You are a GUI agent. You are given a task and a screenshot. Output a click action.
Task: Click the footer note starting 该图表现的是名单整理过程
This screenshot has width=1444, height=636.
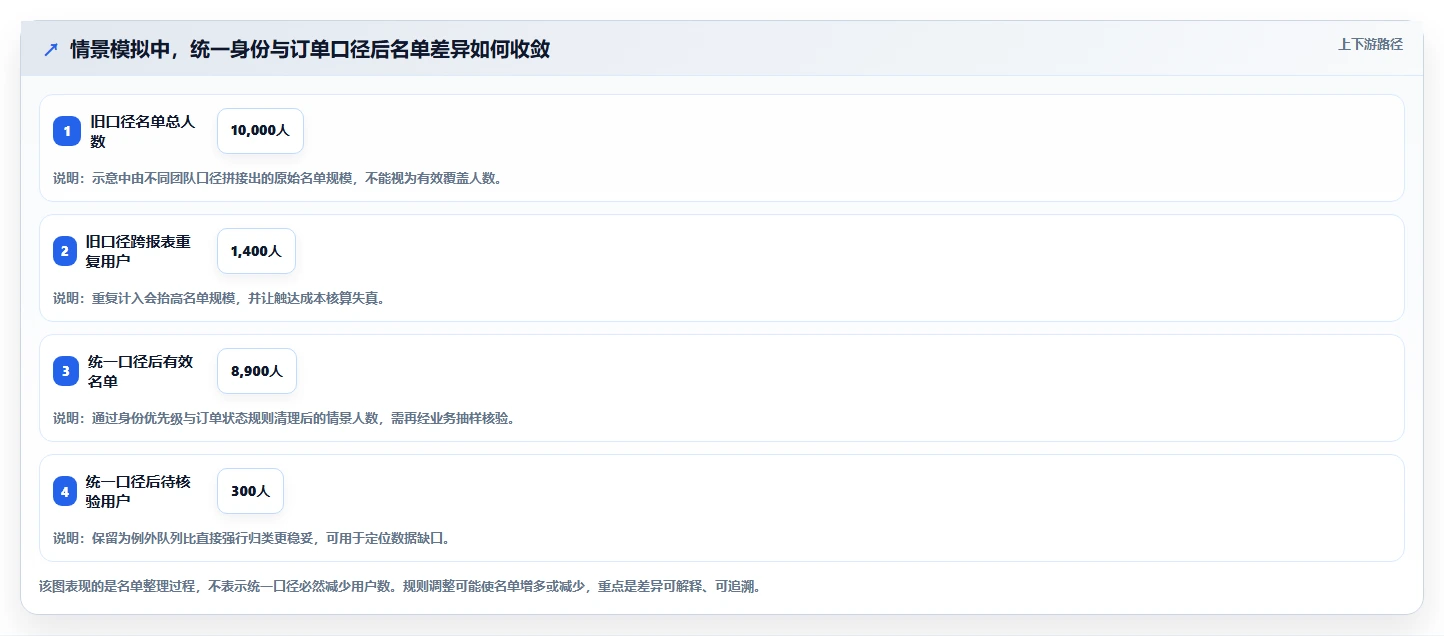400,586
